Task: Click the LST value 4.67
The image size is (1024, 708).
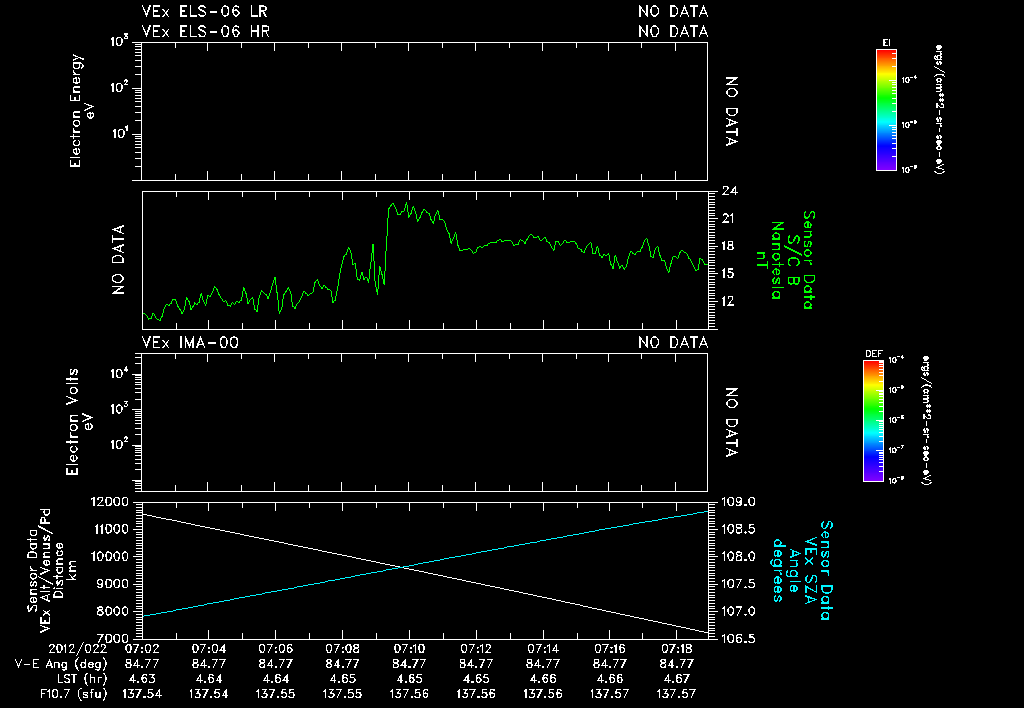Action: pos(677,679)
